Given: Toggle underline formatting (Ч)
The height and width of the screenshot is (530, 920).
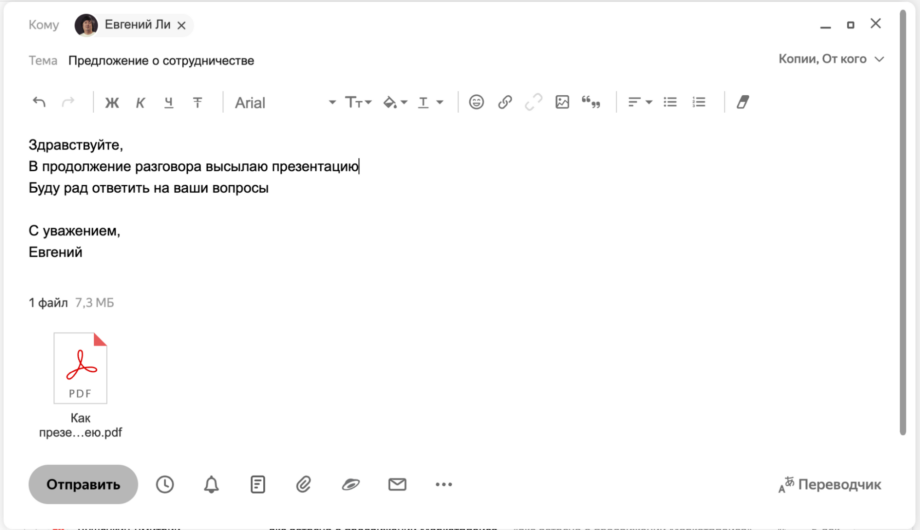Looking at the screenshot, I should pos(168,102).
